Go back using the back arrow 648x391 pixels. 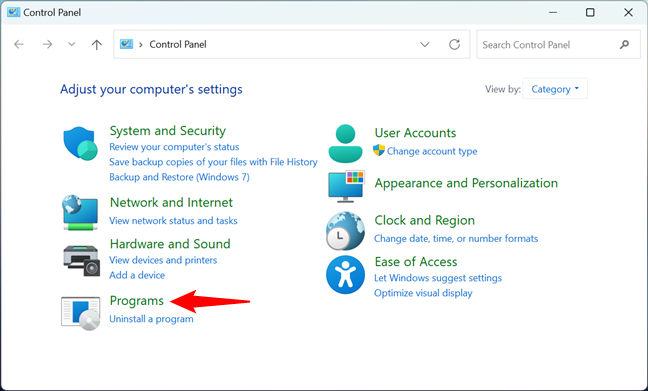click(x=19, y=44)
